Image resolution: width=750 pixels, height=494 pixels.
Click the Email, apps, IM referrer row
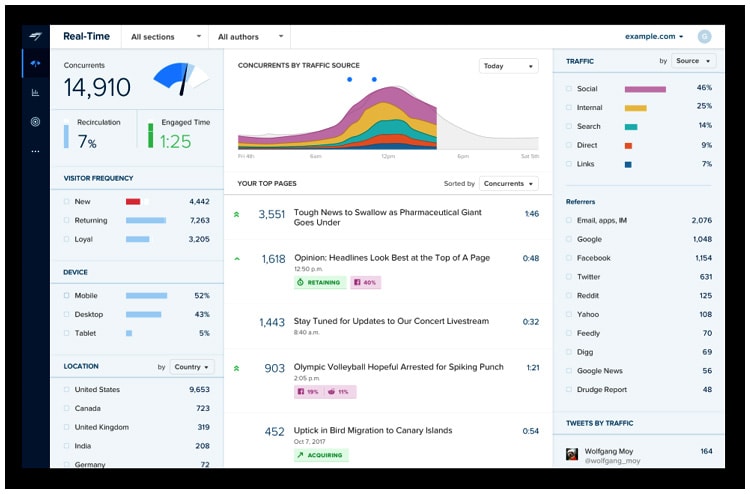pyautogui.click(x=639, y=220)
